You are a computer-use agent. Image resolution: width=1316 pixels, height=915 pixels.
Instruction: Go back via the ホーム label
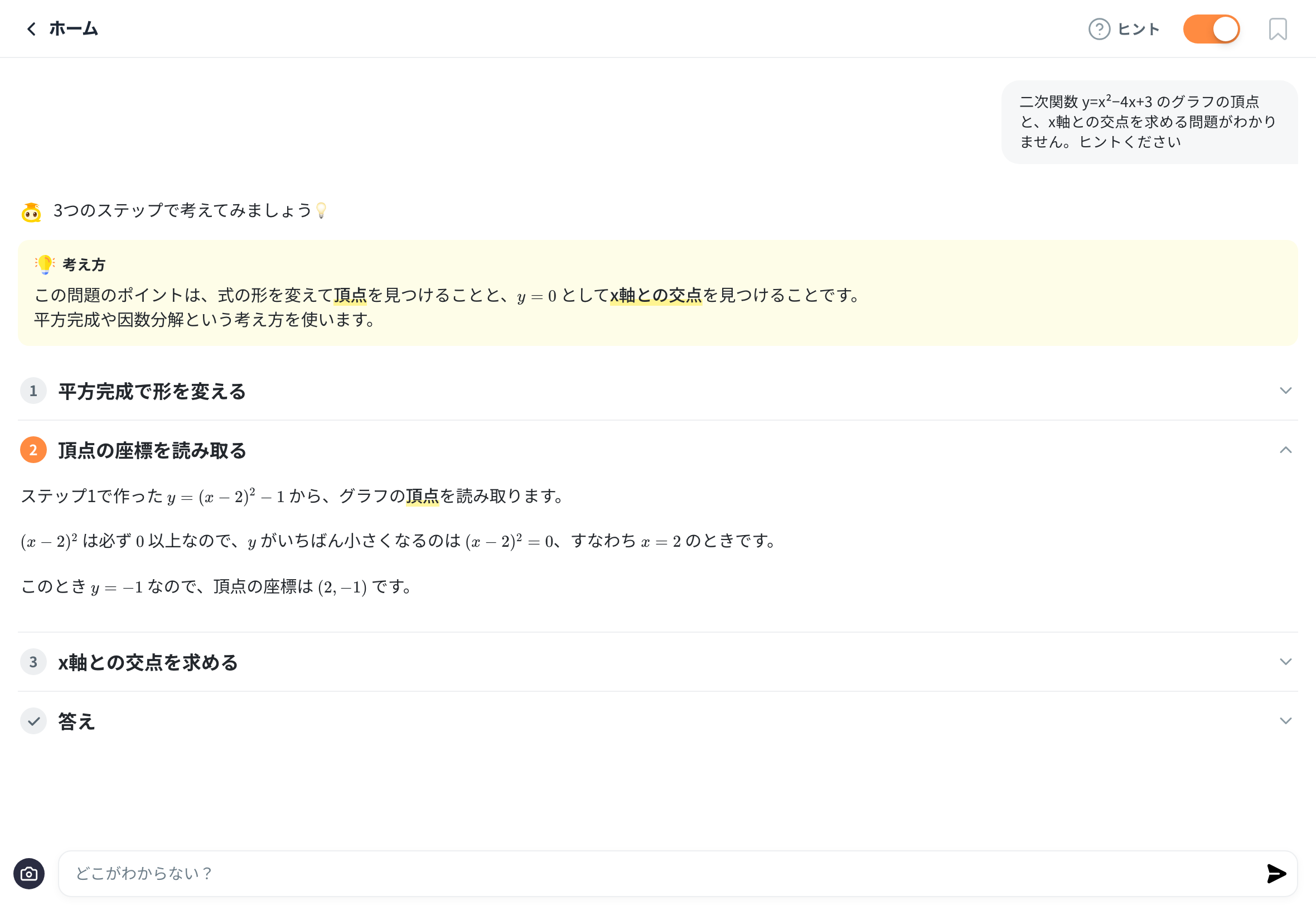74,28
